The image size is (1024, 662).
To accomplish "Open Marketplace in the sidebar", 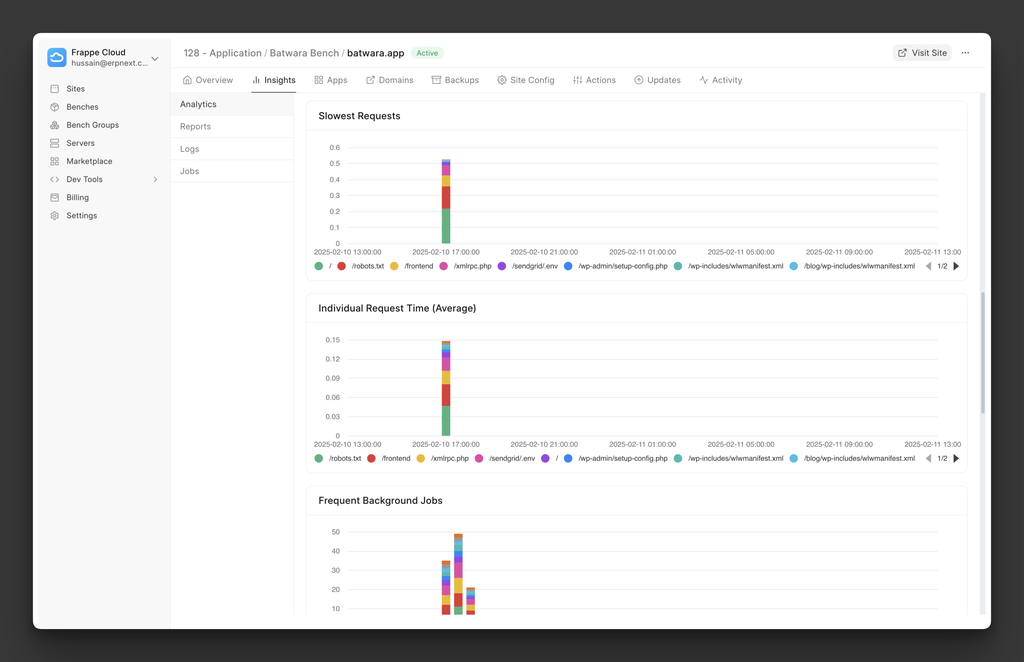I will pos(89,161).
